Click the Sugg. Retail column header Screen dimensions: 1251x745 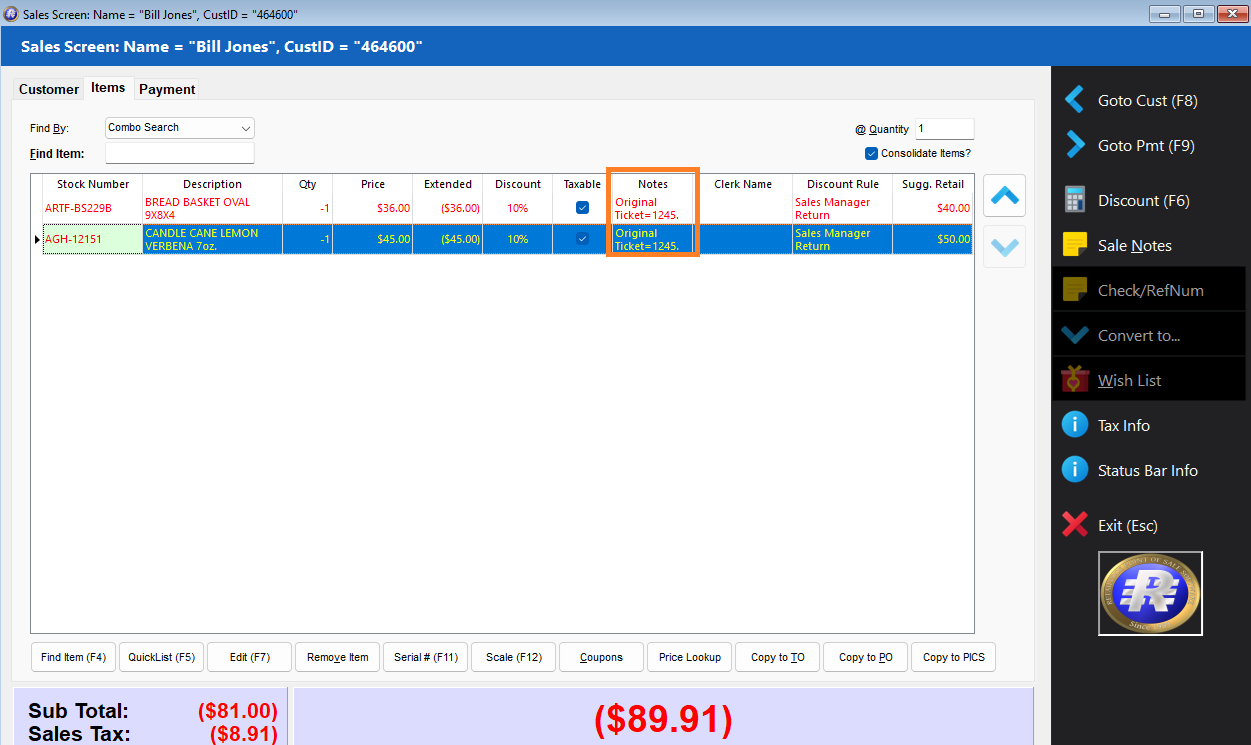933,184
